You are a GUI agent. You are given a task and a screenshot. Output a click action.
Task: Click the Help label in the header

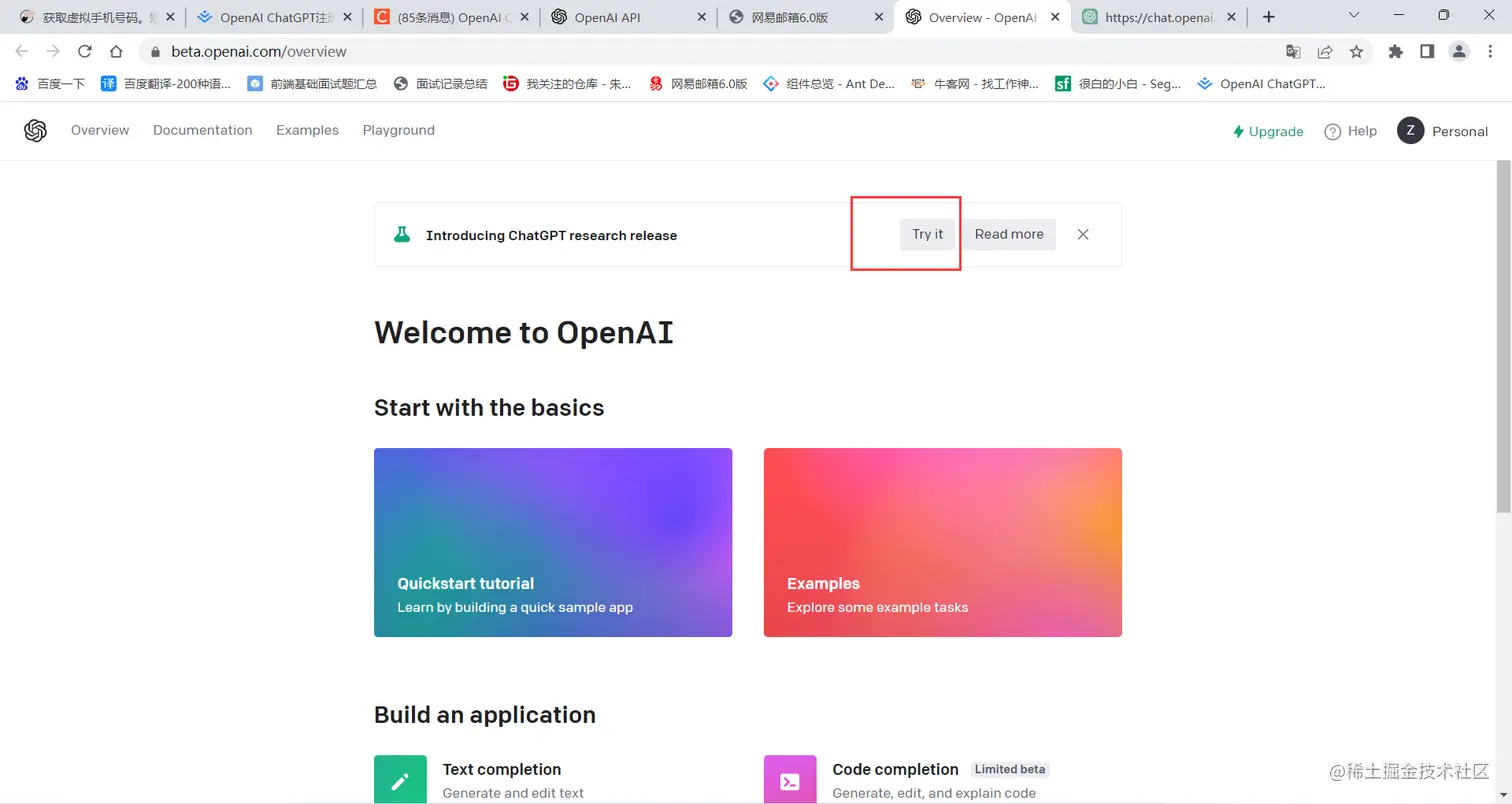(1362, 132)
